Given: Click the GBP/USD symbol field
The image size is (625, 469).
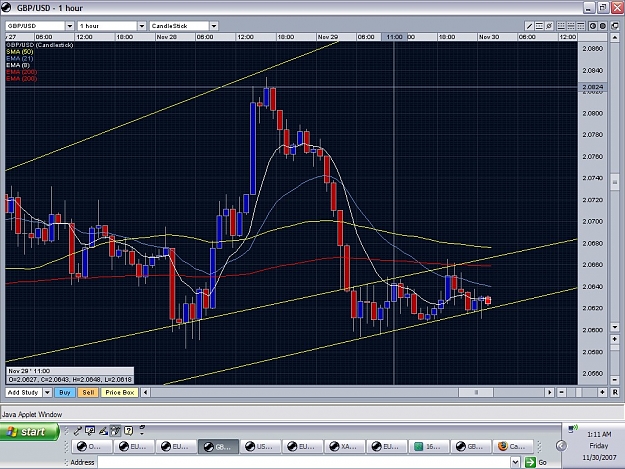Looking at the screenshot, I should tap(35, 26).
